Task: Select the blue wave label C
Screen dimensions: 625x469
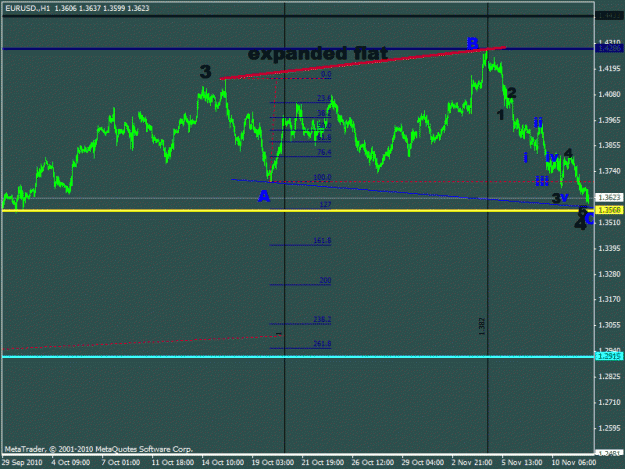Action: pyautogui.click(x=589, y=218)
